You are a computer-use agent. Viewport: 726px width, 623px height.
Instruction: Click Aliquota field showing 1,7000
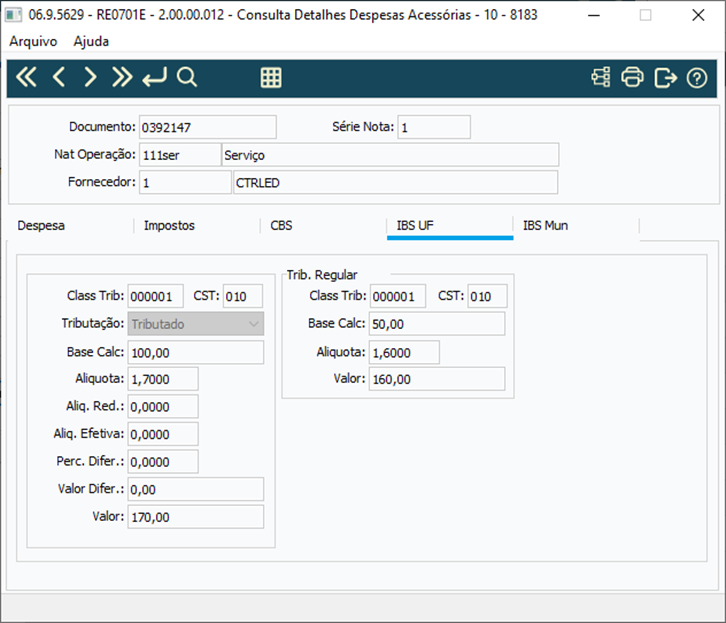coord(163,379)
